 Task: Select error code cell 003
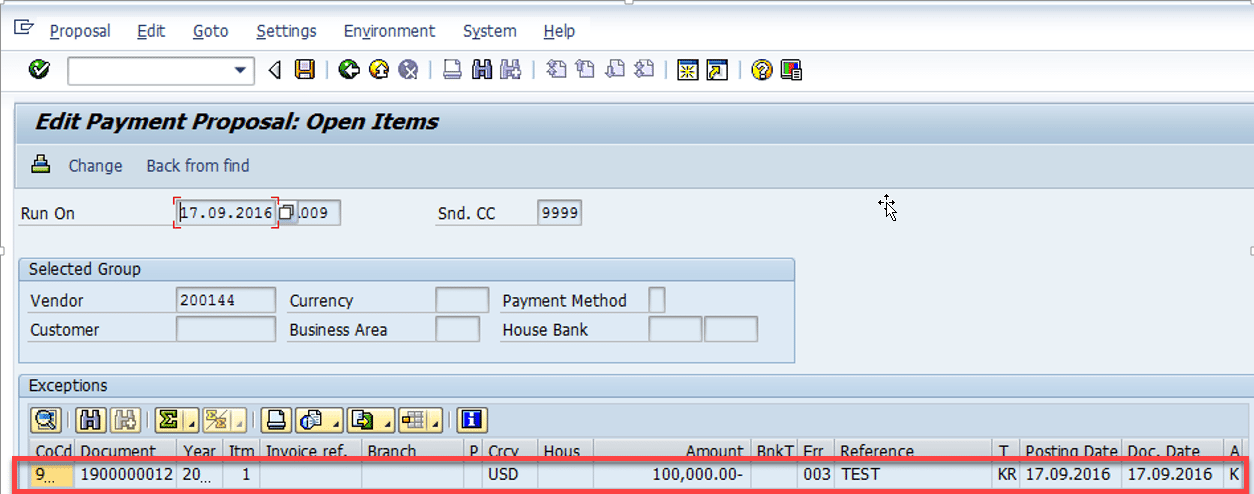[x=817, y=473]
